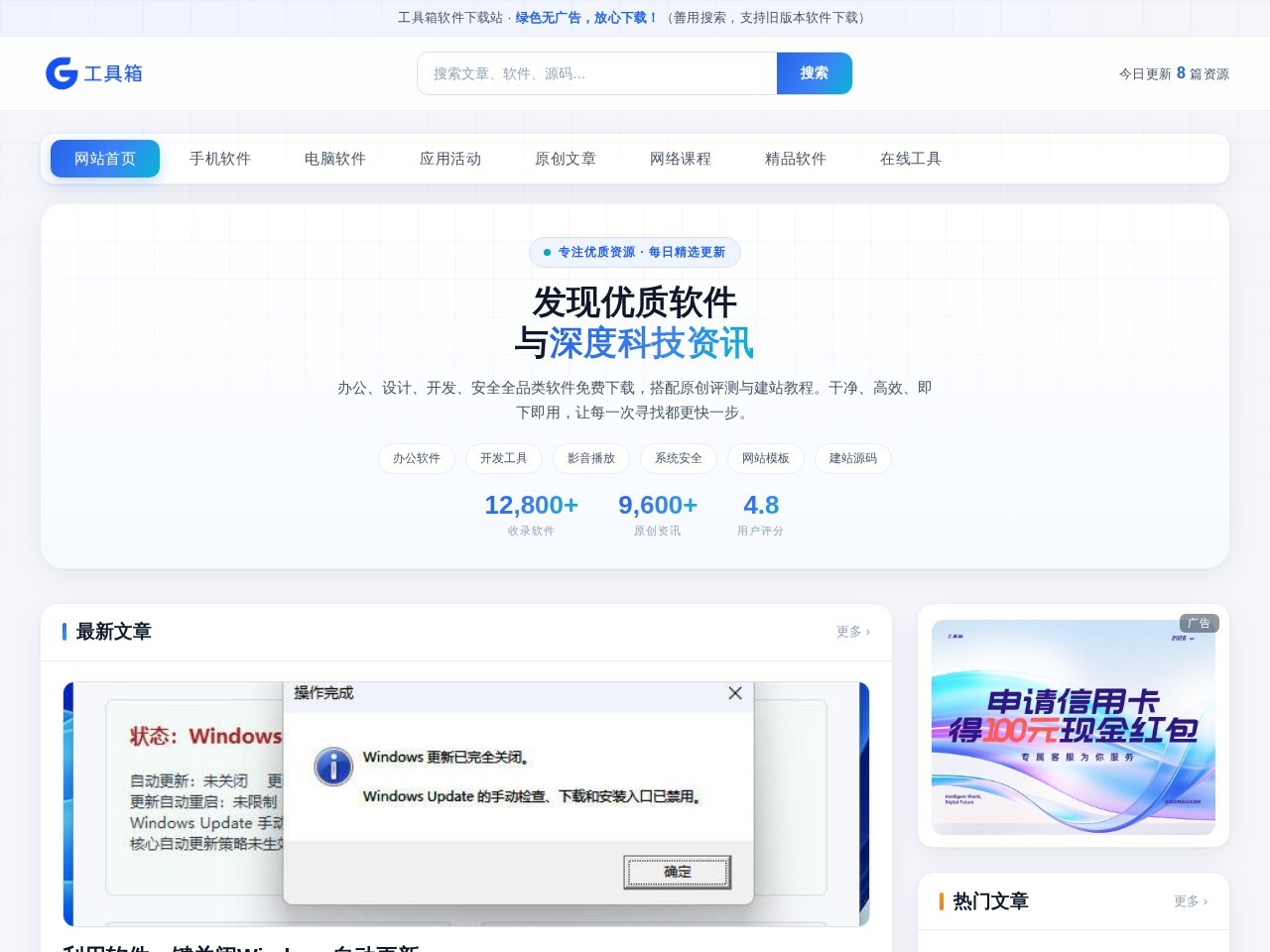The image size is (1270, 952).
Task: Select the 系统安全 category tag
Action: (x=679, y=458)
